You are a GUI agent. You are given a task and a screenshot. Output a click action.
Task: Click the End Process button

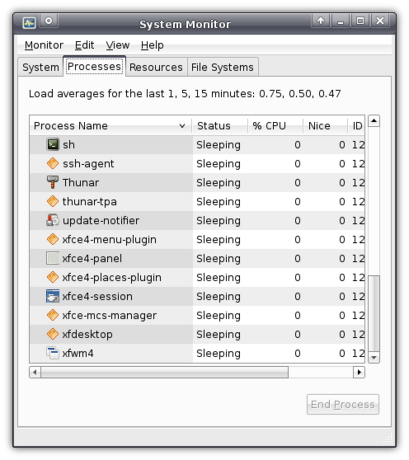click(343, 404)
